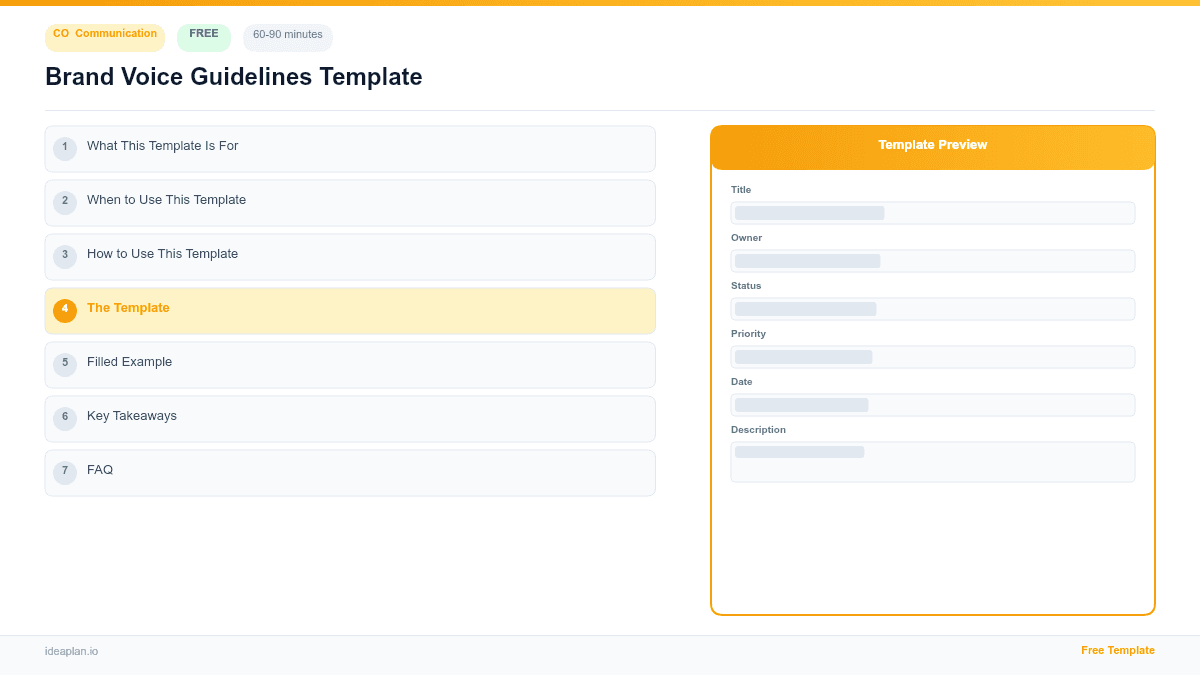The width and height of the screenshot is (1200, 675).
Task: Click the Priority field label
Action: click(x=748, y=334)
